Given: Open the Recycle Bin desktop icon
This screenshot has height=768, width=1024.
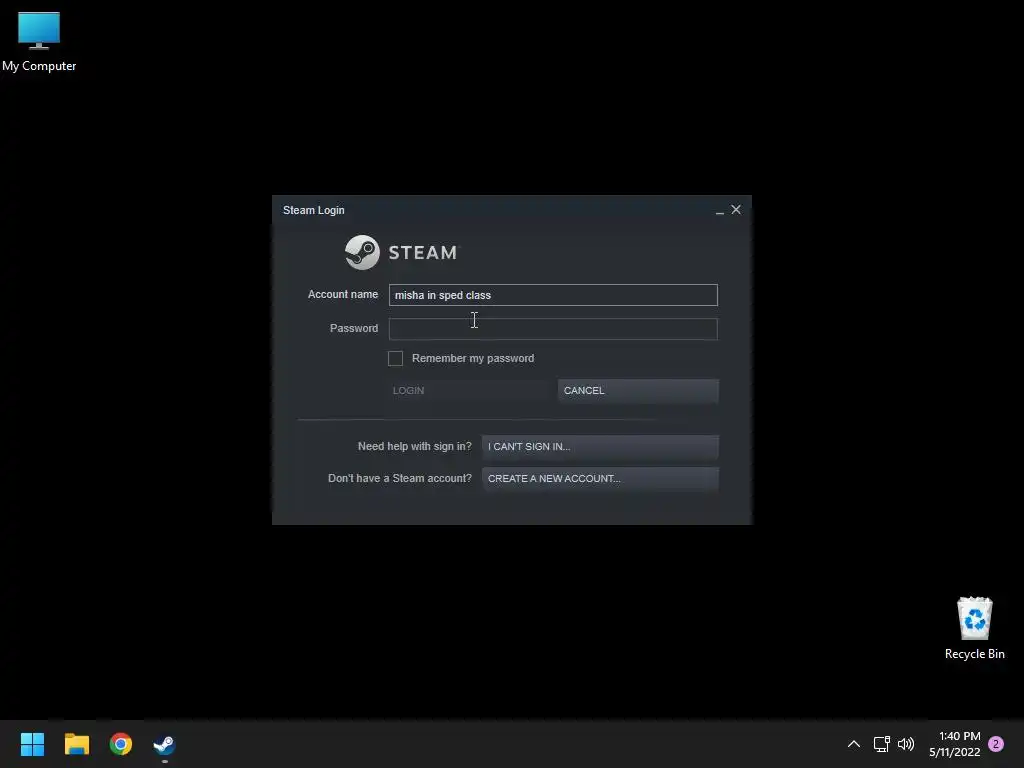Looking at the screenshot, I should point(974,628).
